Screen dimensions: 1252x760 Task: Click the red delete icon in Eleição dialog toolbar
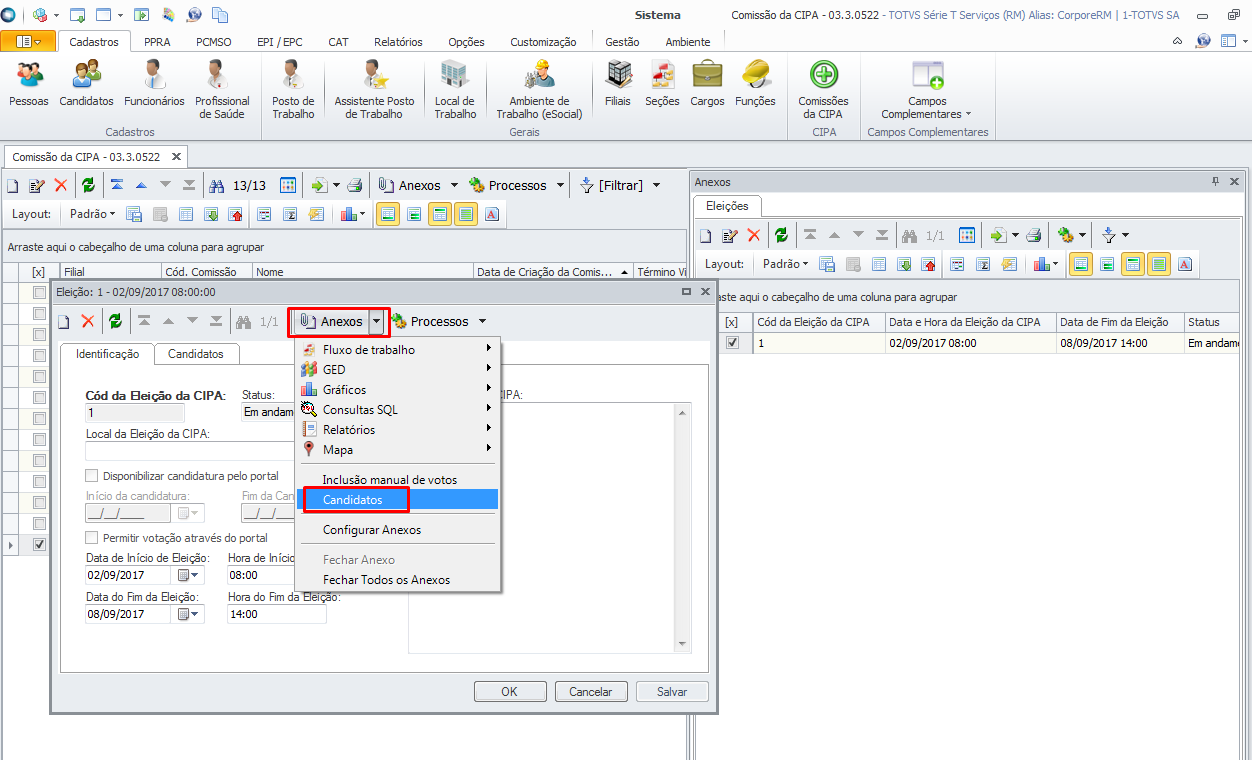tap(88, 321)
